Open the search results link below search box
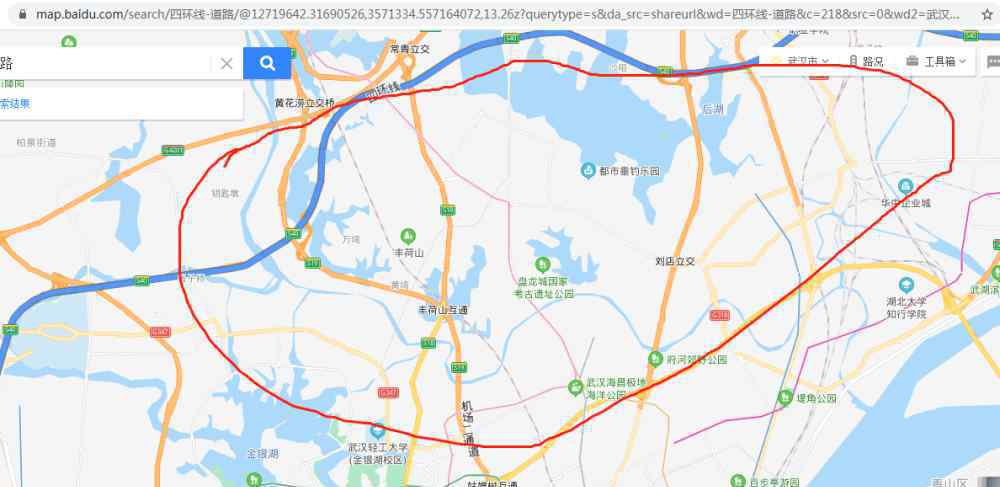 [x=15, y=103]
